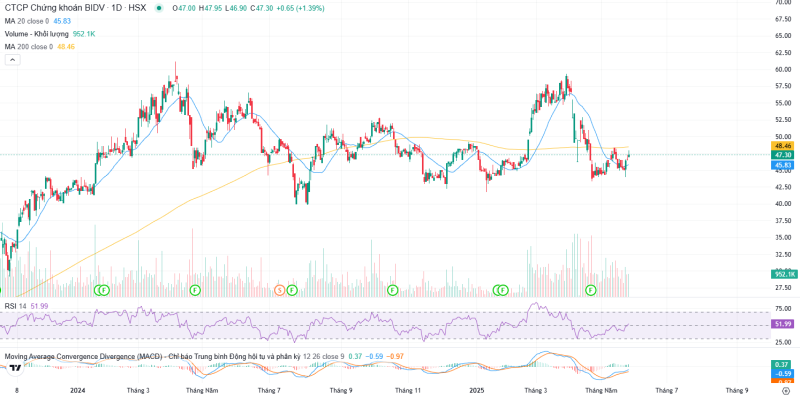
Task: Click the blue -0.59 MACD axis label
Action: click(783, 373)
